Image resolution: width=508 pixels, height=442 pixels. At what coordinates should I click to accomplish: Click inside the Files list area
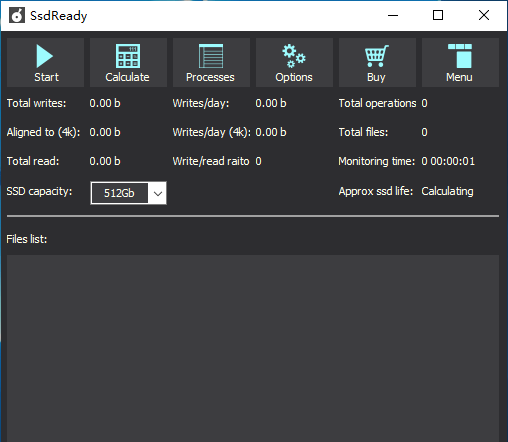tap(253, 348)
